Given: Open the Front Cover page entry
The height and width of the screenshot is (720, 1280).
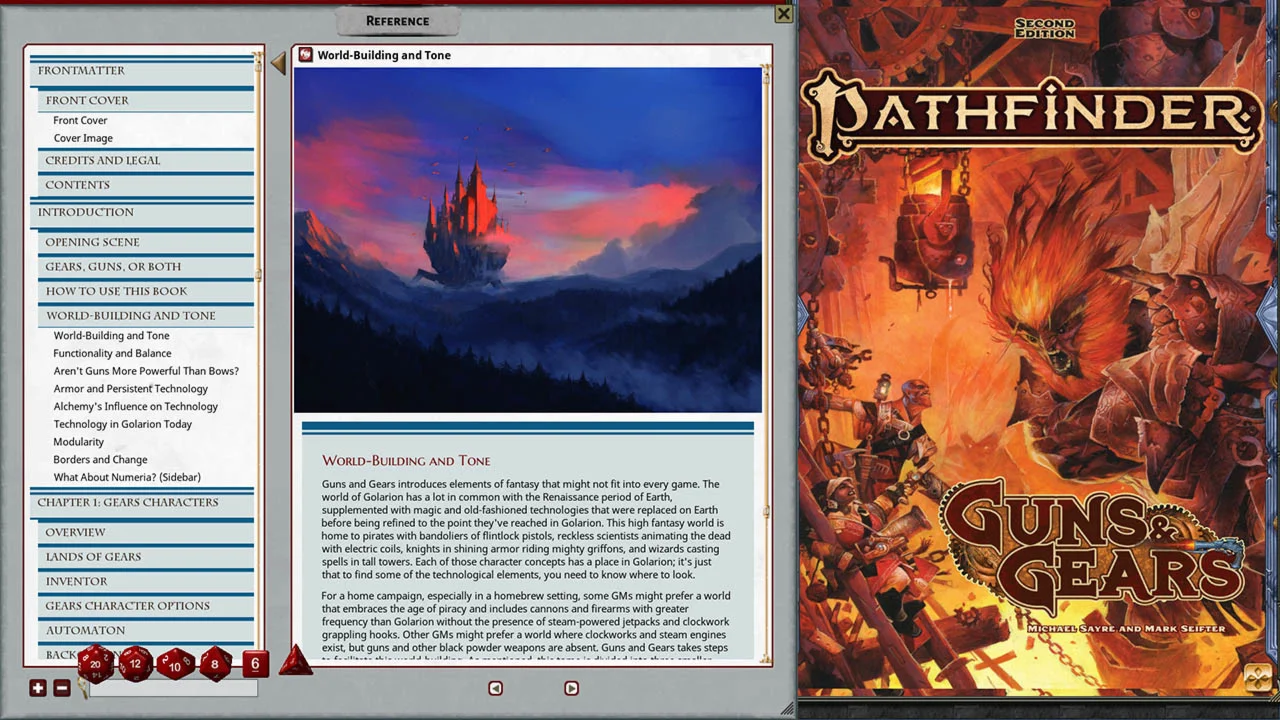Looking at the screenshot, I should pyautogui.click(x=80, y=120).
